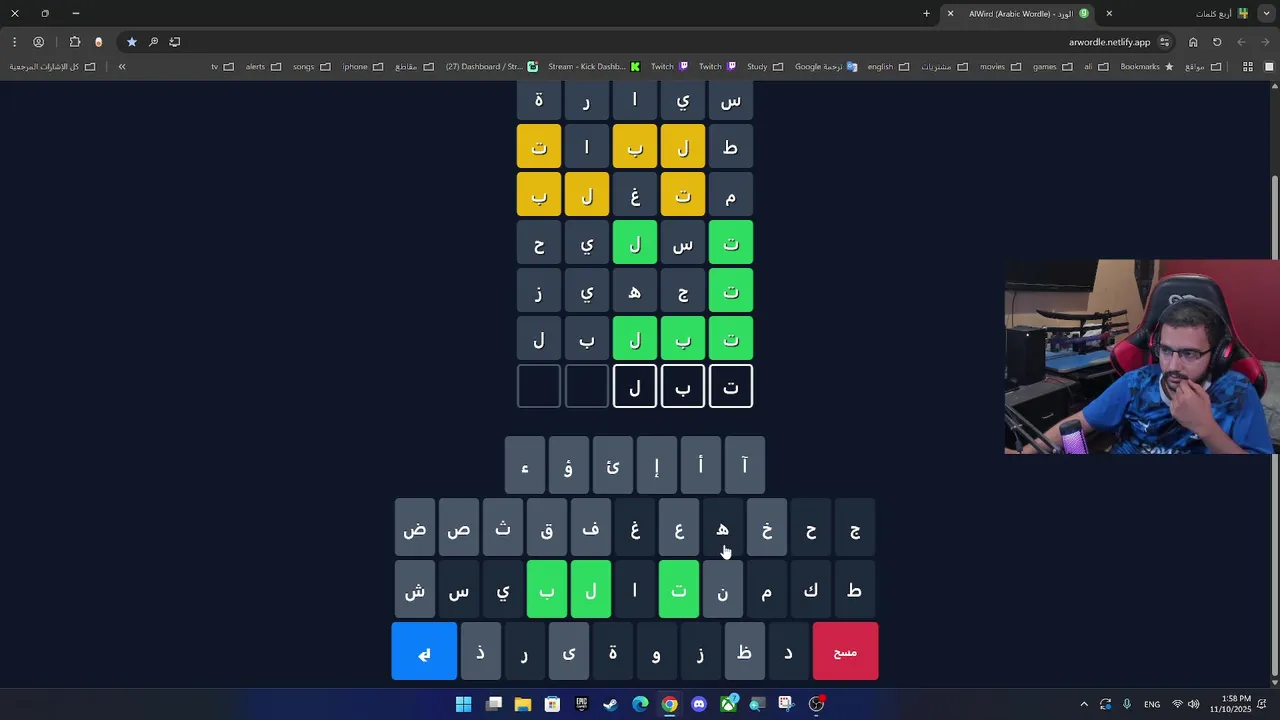Open the Chrome three-dot menu
Image resolution: width=1280 pixels, height=720 pixels.
point(14,42)
